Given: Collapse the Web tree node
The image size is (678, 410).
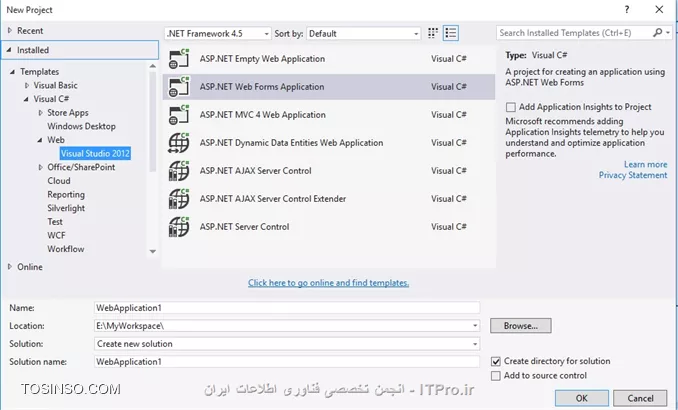Looking at the screenshot, I should 40,140.
